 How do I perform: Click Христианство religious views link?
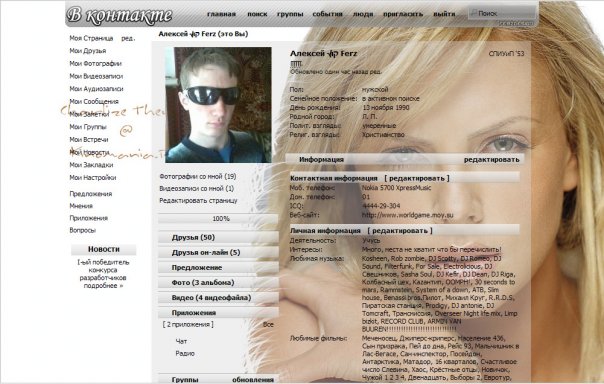pos(383,135)
